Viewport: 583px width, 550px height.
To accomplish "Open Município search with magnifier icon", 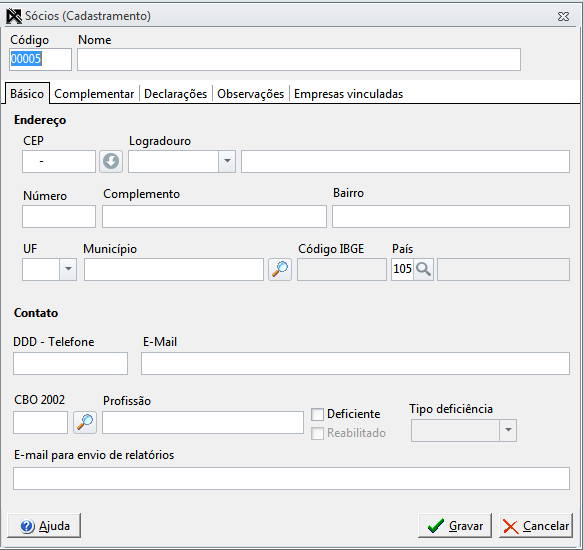I will click(280, 270).
